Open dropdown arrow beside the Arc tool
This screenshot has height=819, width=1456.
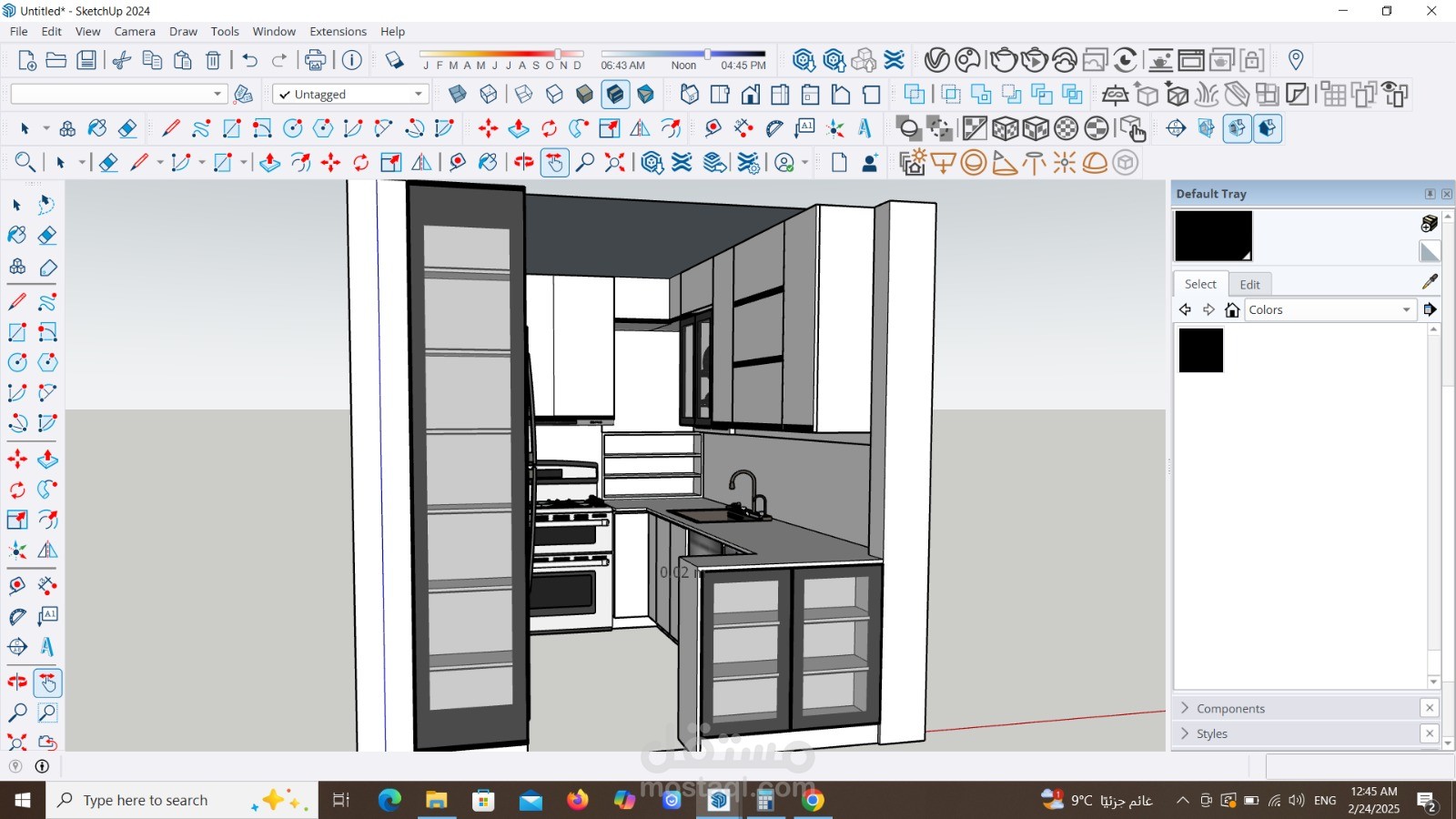point(202,163)
